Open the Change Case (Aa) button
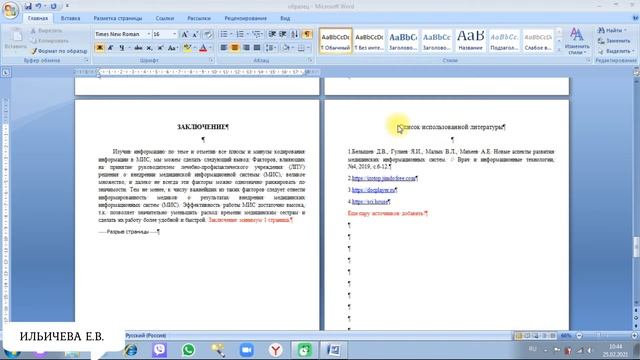The image size is (640, 360). [x=172, y=48]
